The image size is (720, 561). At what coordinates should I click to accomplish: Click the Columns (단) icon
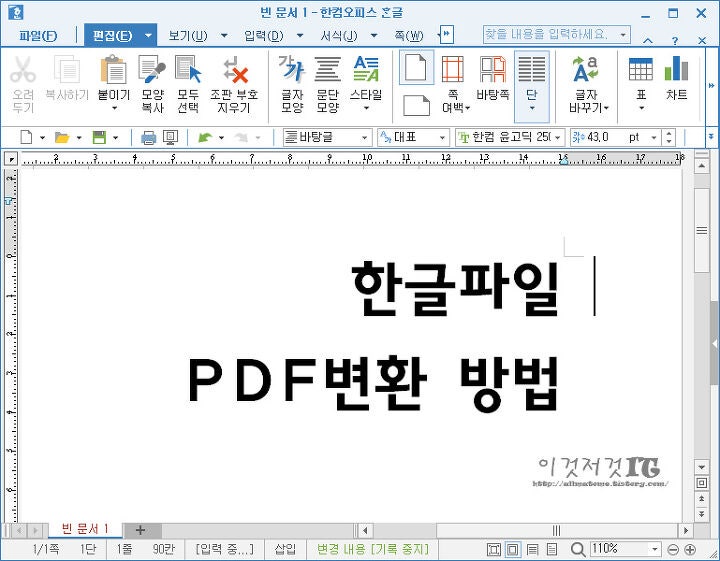(532, 70)
